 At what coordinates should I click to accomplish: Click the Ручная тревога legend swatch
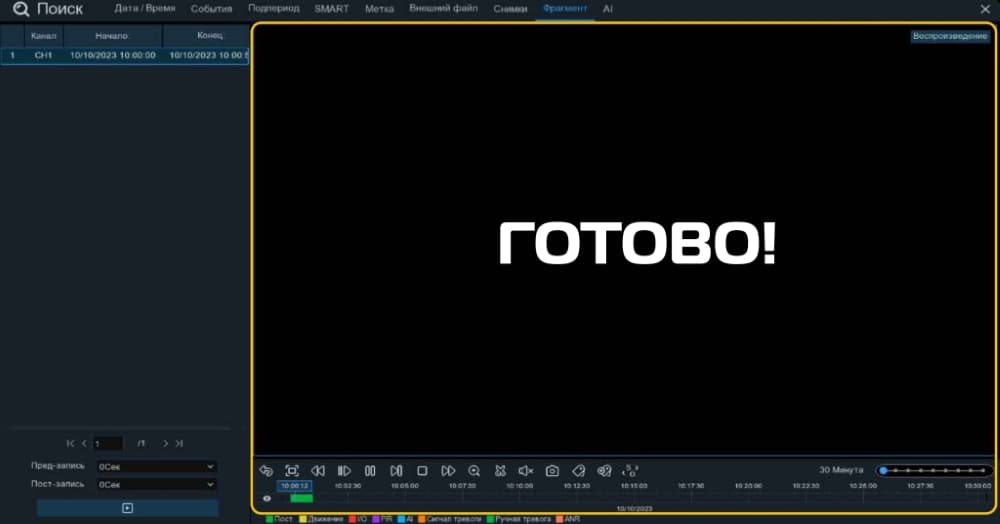point(490,520)
